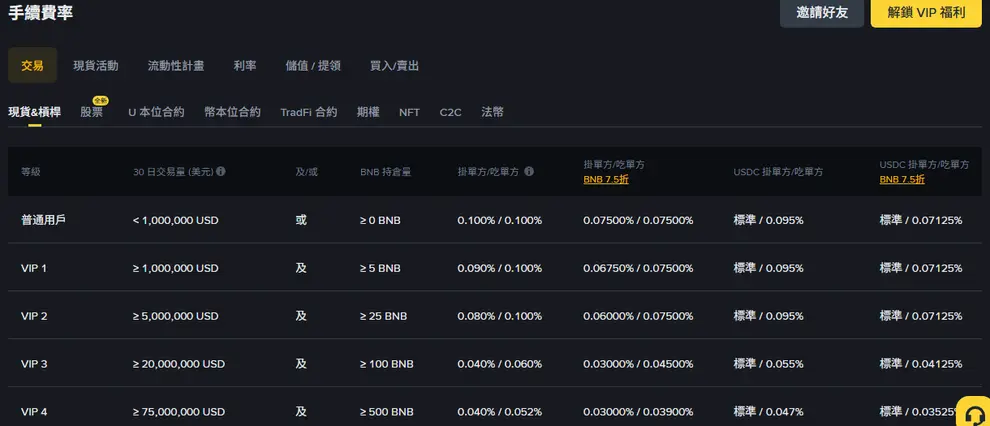990x426 pixels.
Task: Select the 期權 sub-tab
Action: tap(368, 112)
